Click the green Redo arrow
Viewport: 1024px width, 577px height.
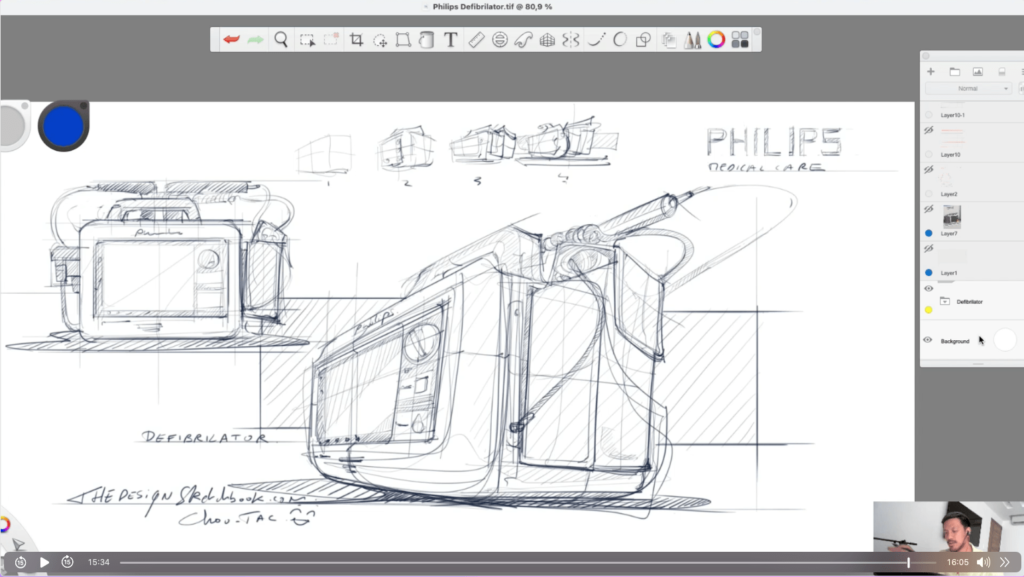255,40
